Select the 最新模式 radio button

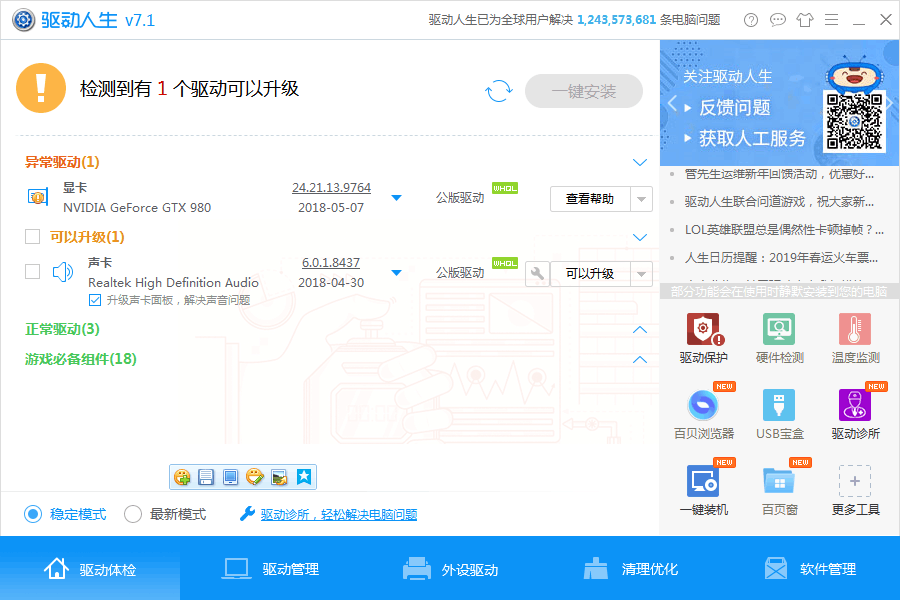pyautogui.click(x=133, y=514)
